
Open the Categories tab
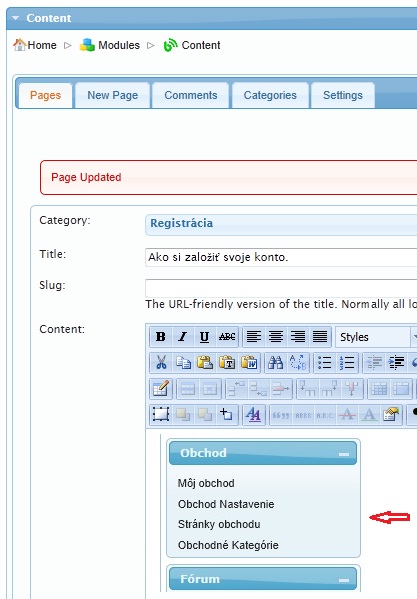pyautogui.click(x=270, y=95)
